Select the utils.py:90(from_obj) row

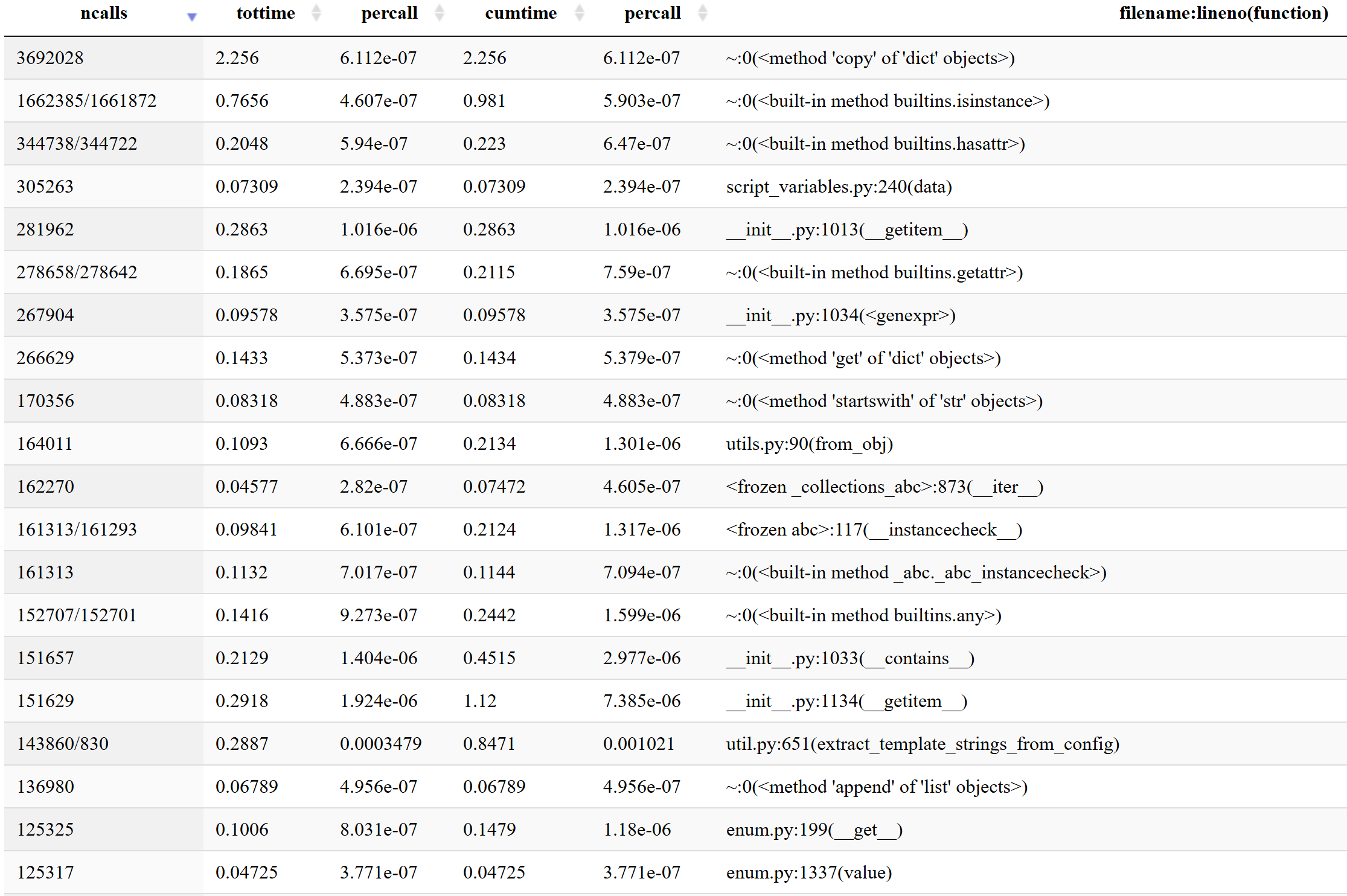809,444
